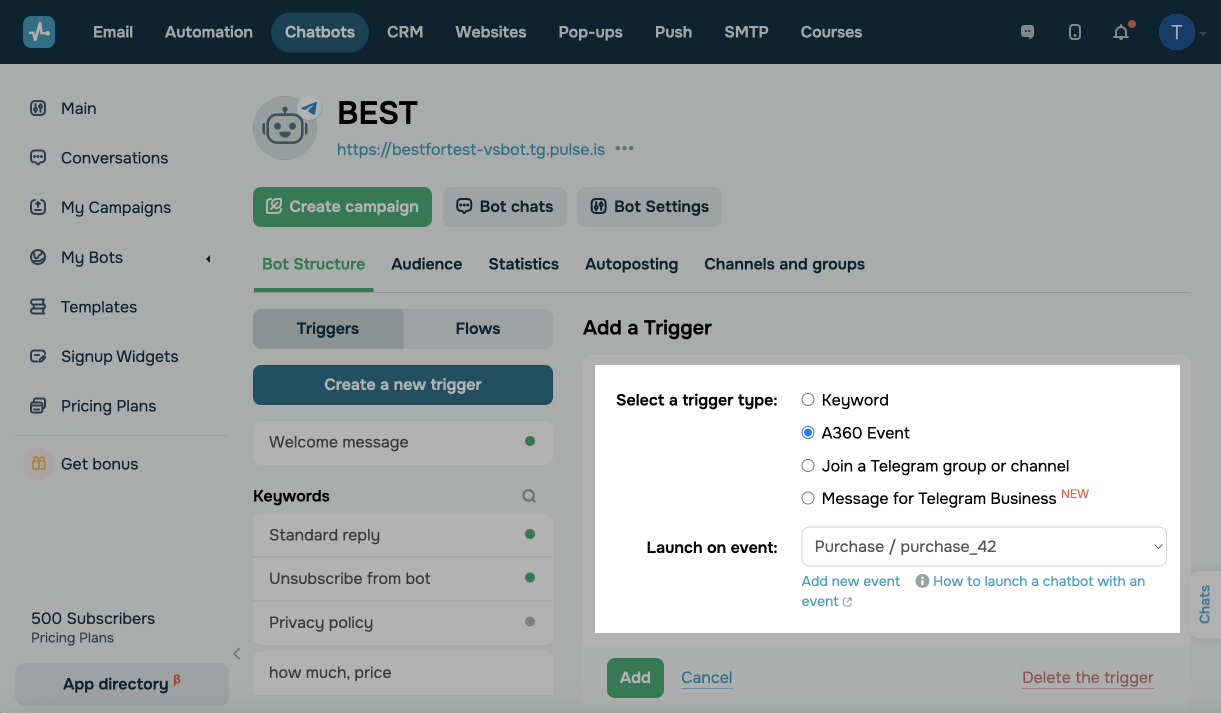Viewport: 1221px width, 713px height.
Task: Select Join a Telegram group or channel option
Action: click(808, 466)
